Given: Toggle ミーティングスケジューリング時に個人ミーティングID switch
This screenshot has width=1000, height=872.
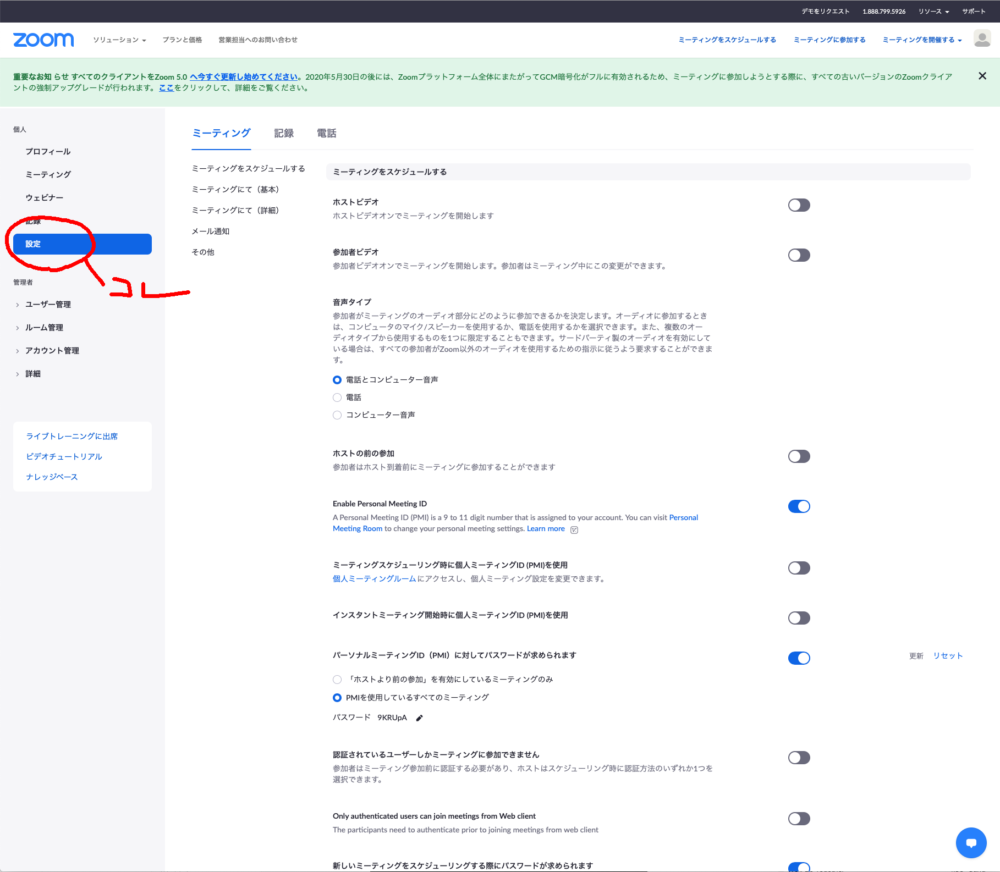Looking at the screenshot, I should (798, 568).
